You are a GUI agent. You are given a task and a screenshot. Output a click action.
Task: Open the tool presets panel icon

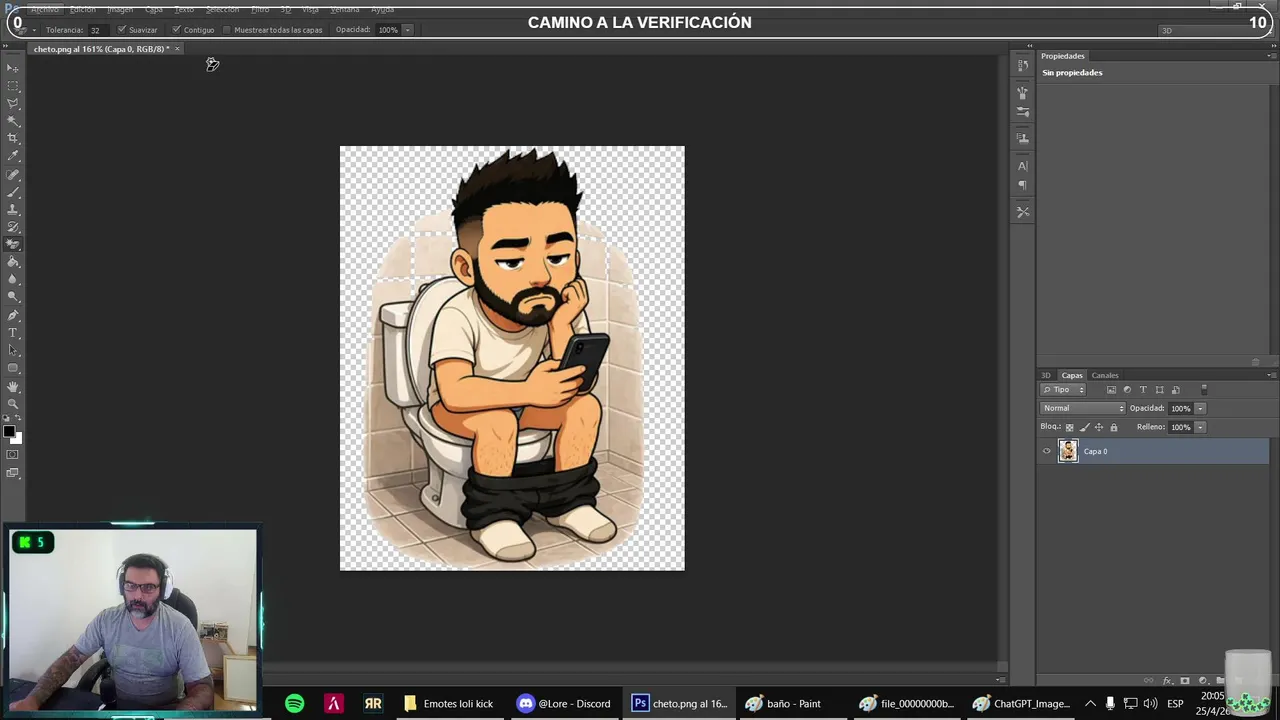(x=1022, y=212)
